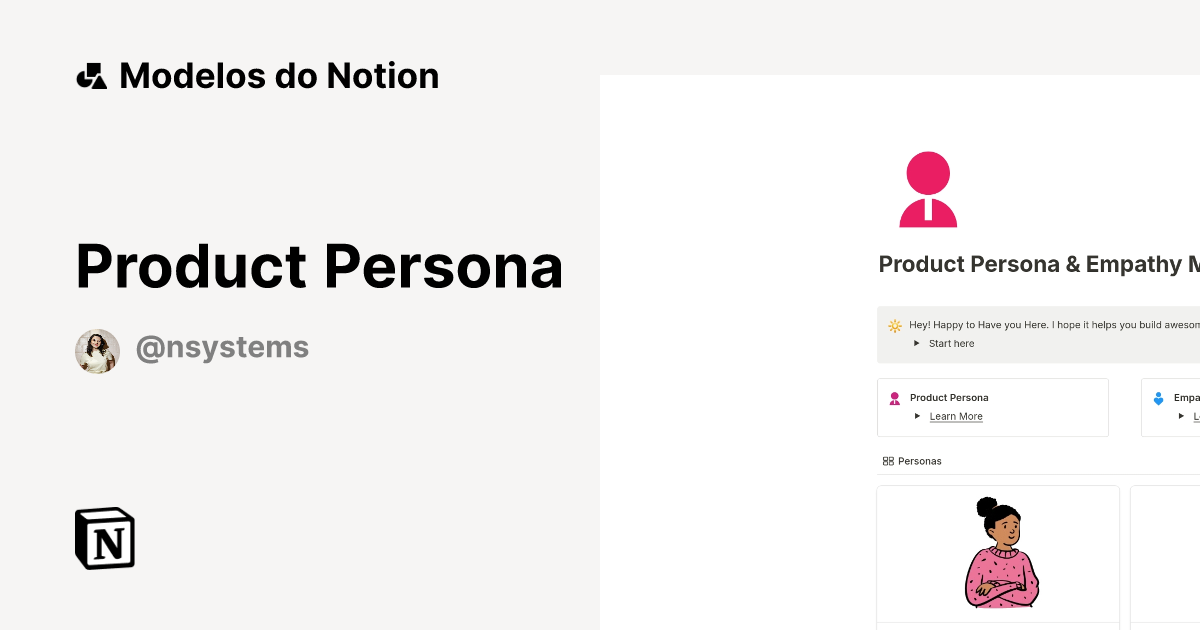Click the Personas section label
1200x630 pixels.
pyautogui.click(x=920, y=461)
